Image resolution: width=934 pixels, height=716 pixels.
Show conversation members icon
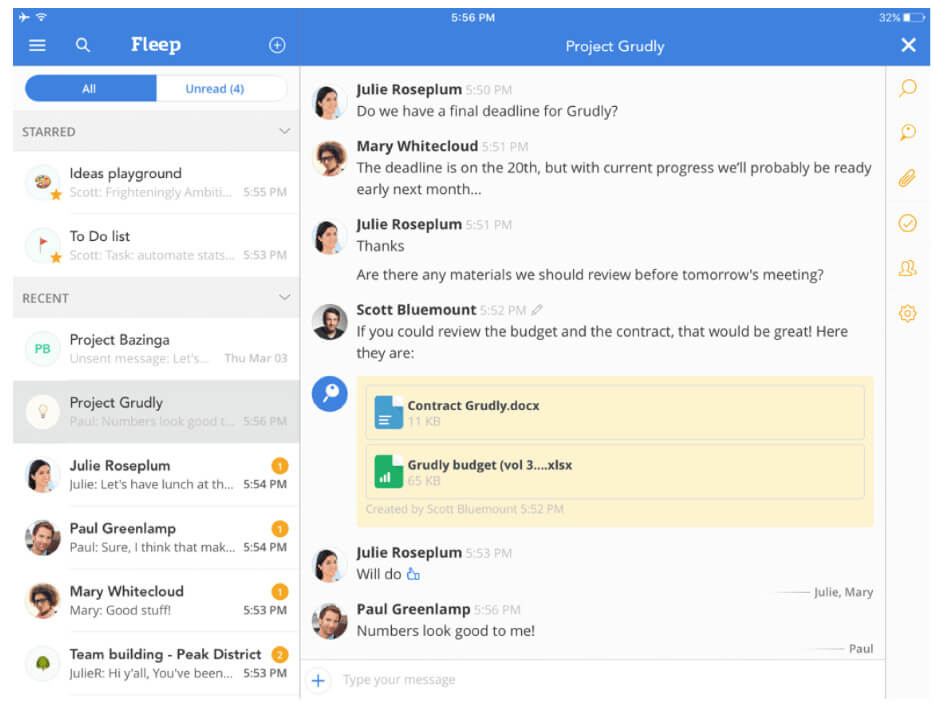[x=907, y=269]
